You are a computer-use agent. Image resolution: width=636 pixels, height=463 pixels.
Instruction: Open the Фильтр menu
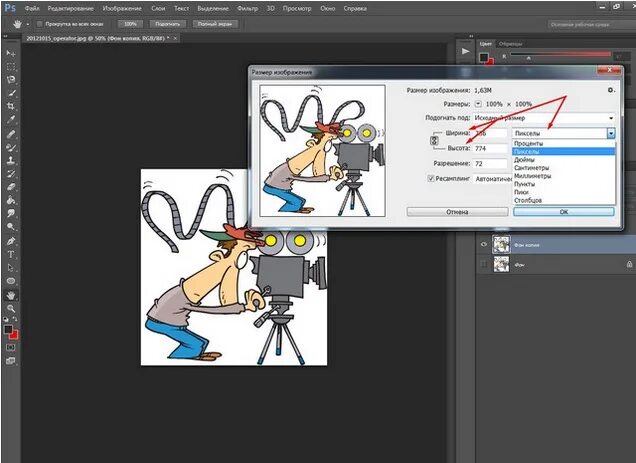pyautogui.click(x=247, y=8)
